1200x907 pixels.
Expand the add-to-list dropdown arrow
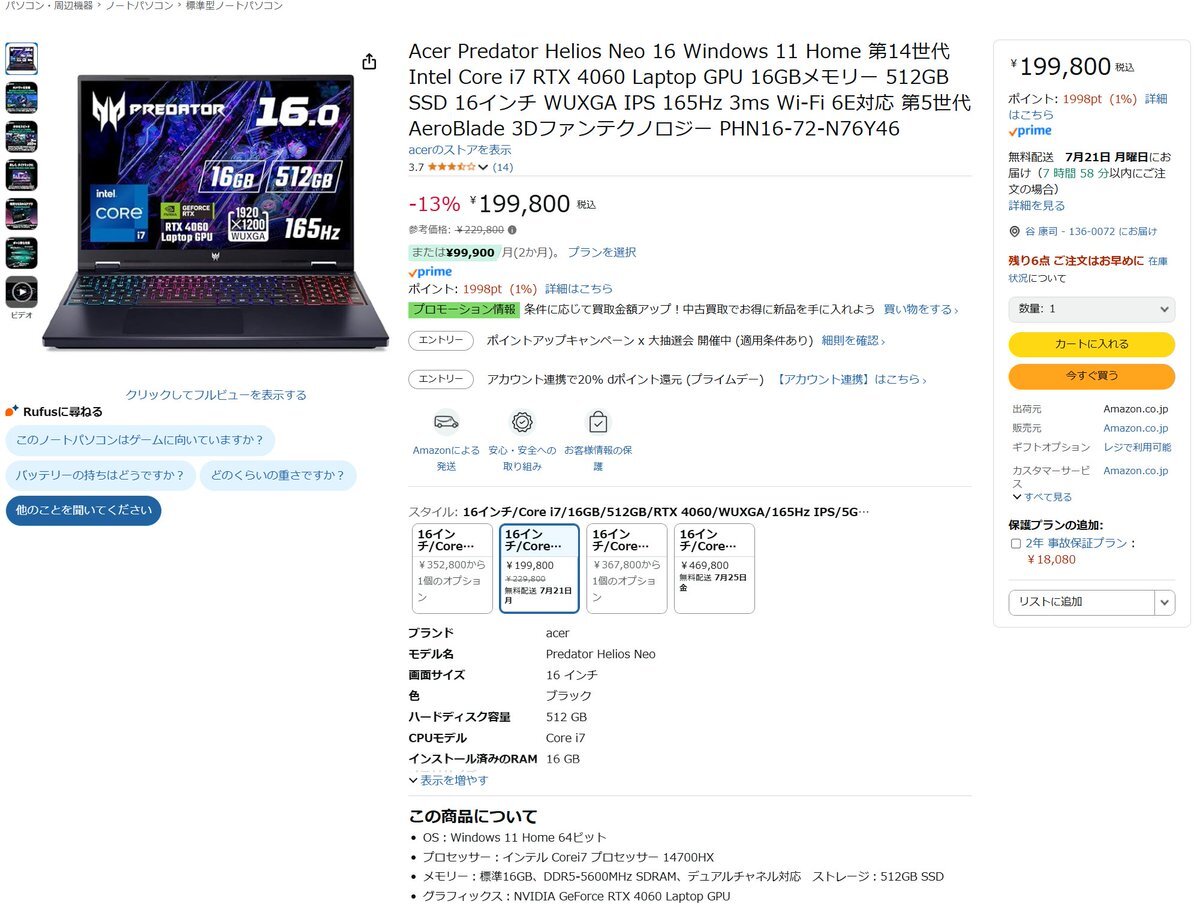click(1165, 602)
